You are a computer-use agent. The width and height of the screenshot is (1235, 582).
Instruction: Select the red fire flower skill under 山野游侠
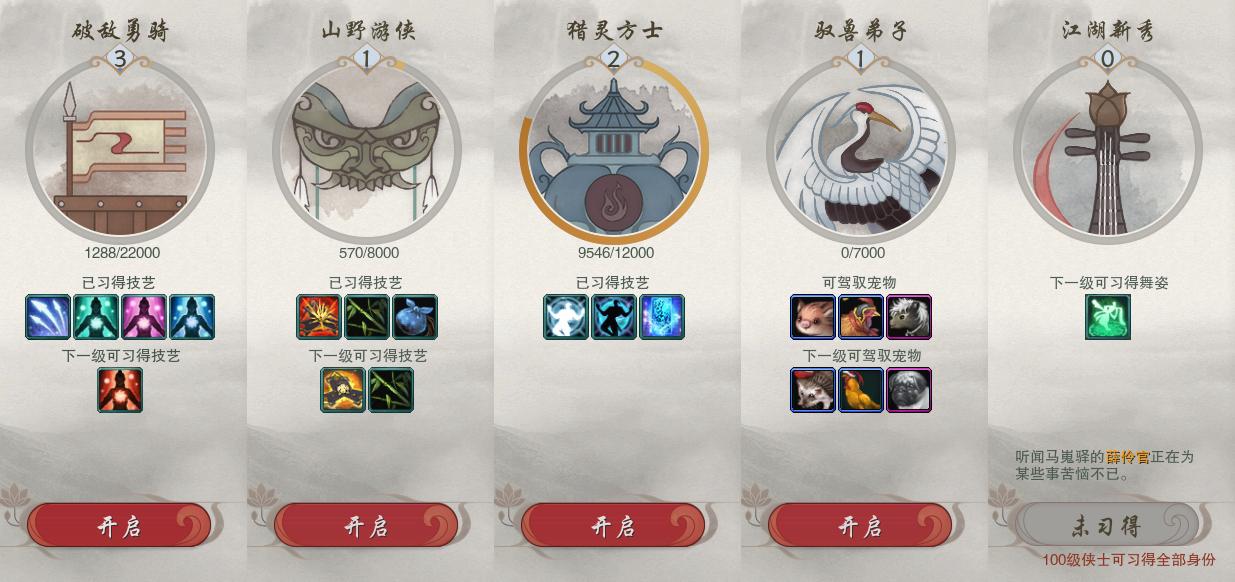tap(319, 316)
